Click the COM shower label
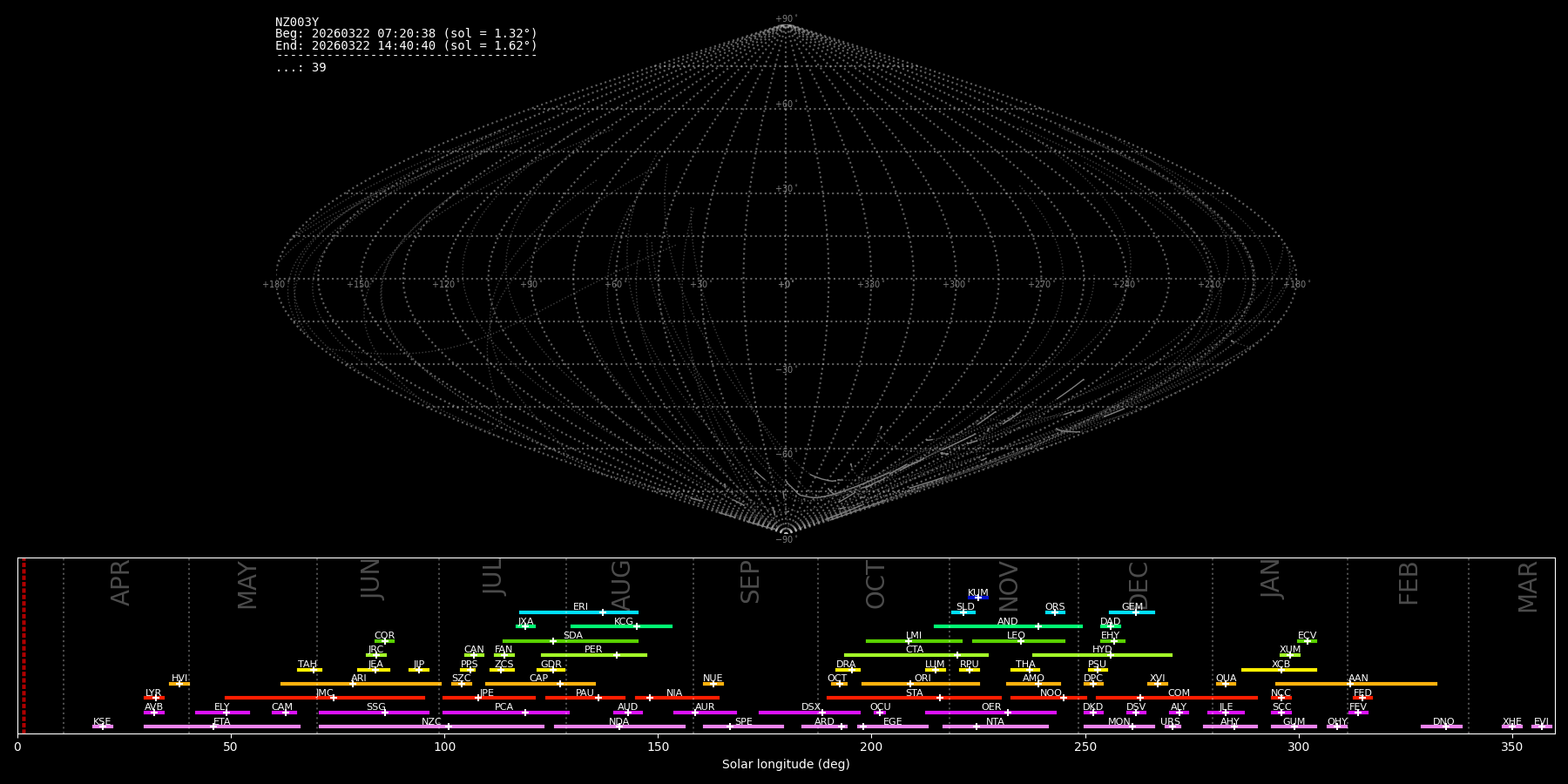 1179,693
